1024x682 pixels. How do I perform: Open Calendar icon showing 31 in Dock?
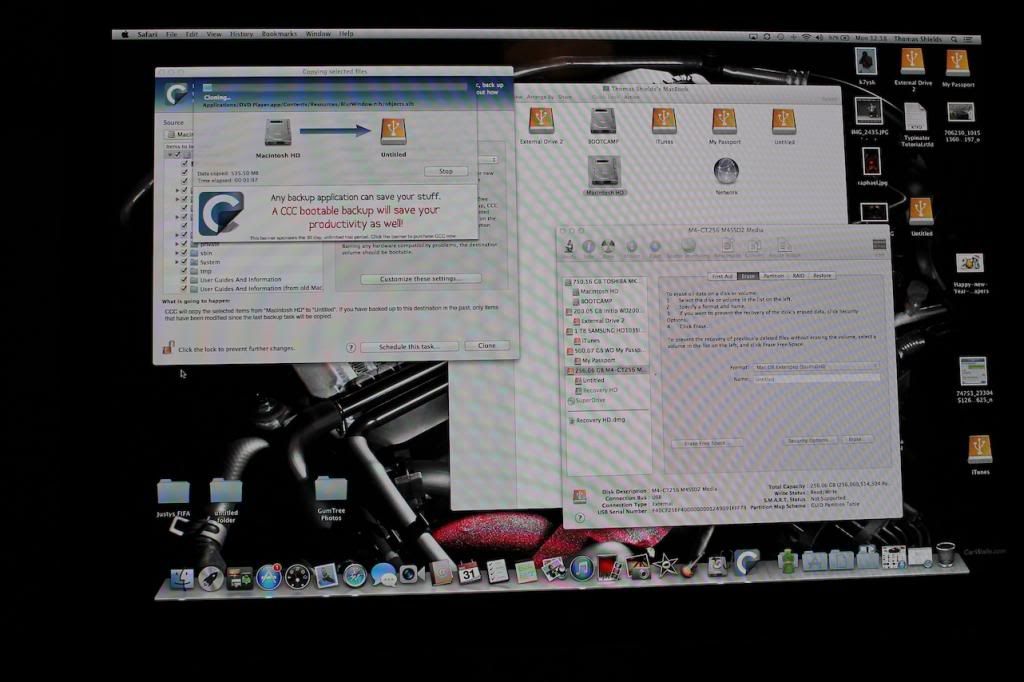(x=468, y=573)
